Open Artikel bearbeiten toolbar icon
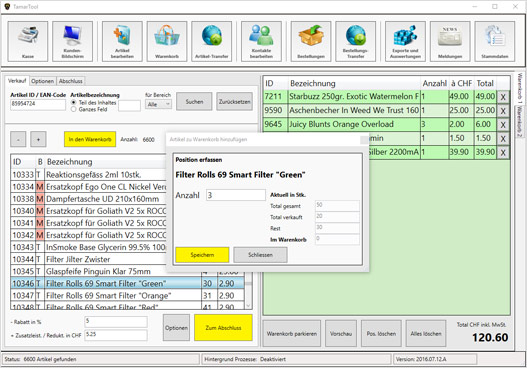527x368 pixels. (122, 41)
